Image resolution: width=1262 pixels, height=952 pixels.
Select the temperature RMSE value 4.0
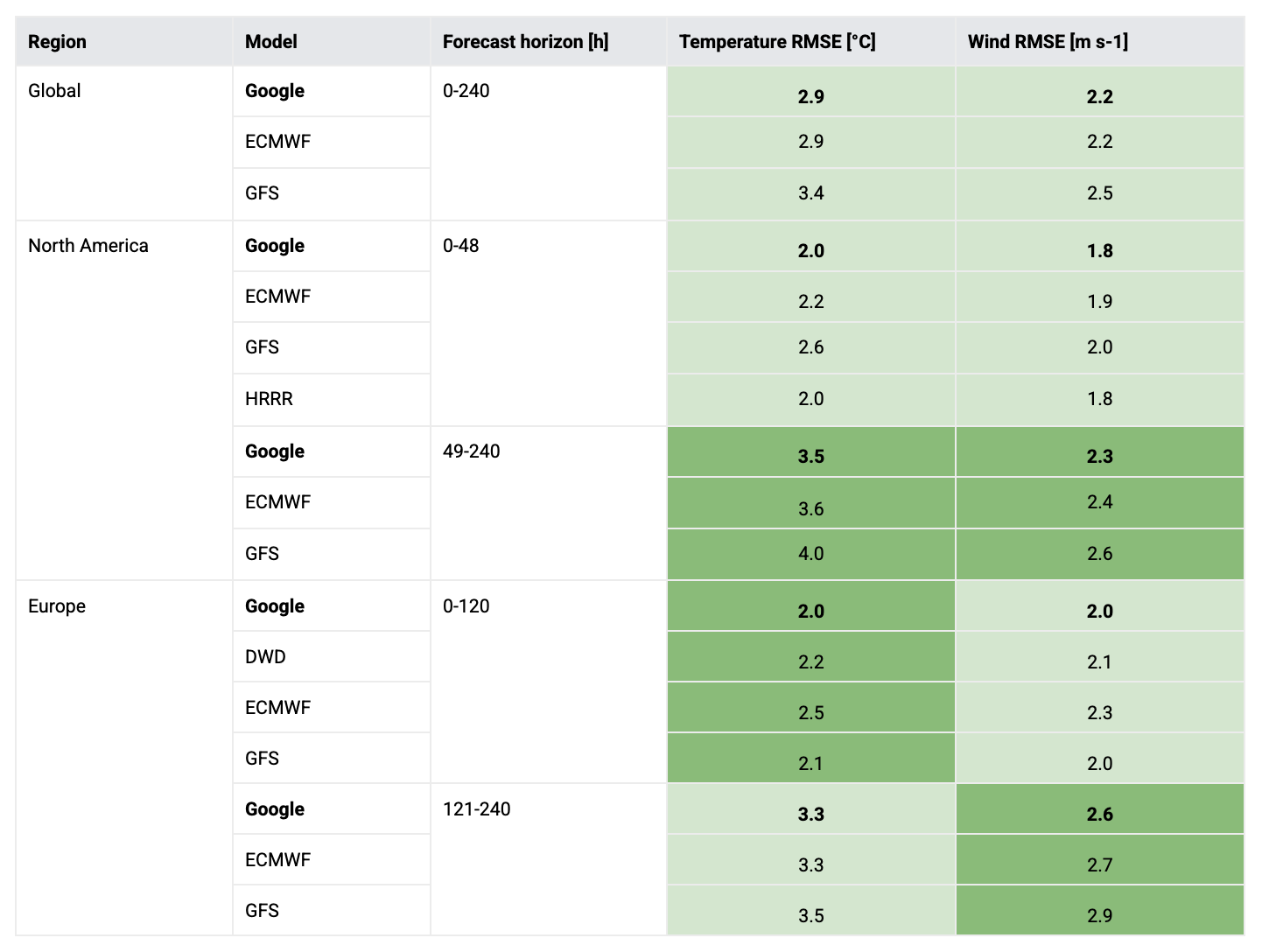[x=811, y=554]
